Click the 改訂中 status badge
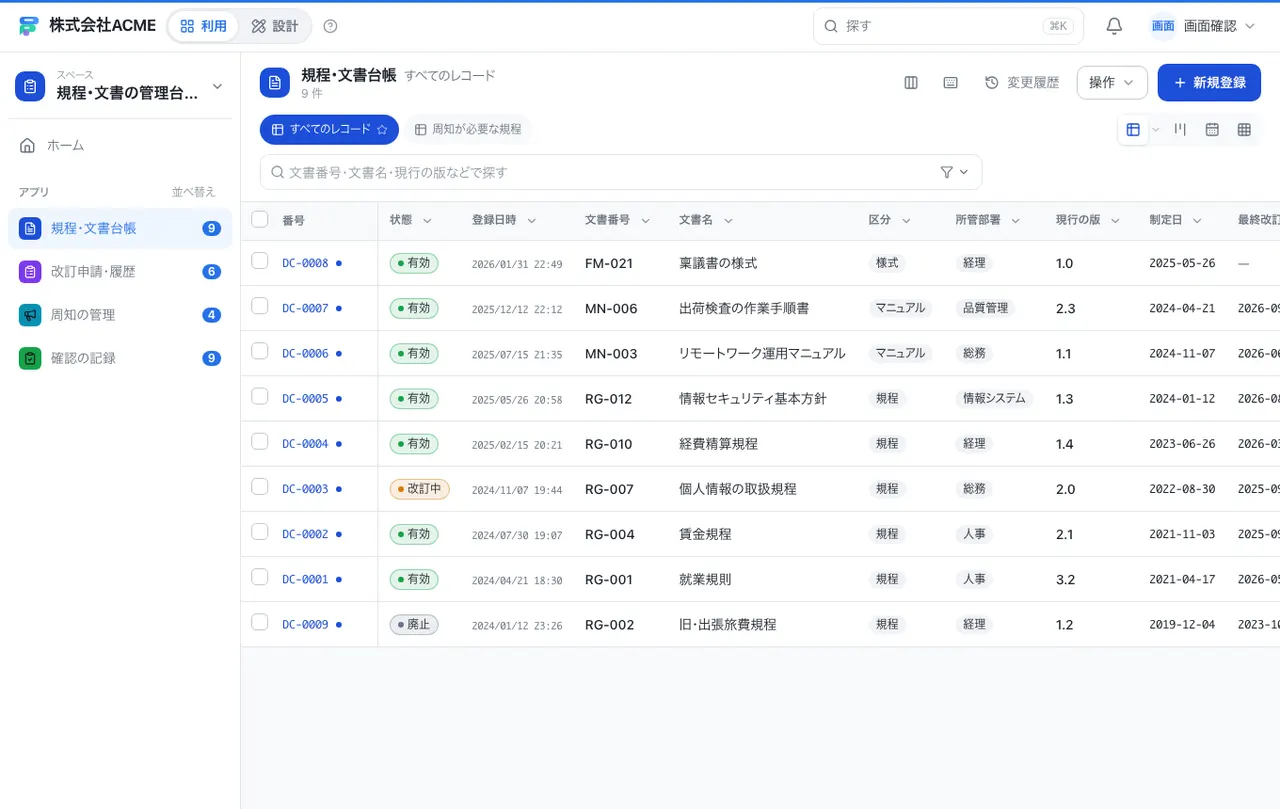The width and height of the screenshot is (1280, 809). tap(420, 489)
